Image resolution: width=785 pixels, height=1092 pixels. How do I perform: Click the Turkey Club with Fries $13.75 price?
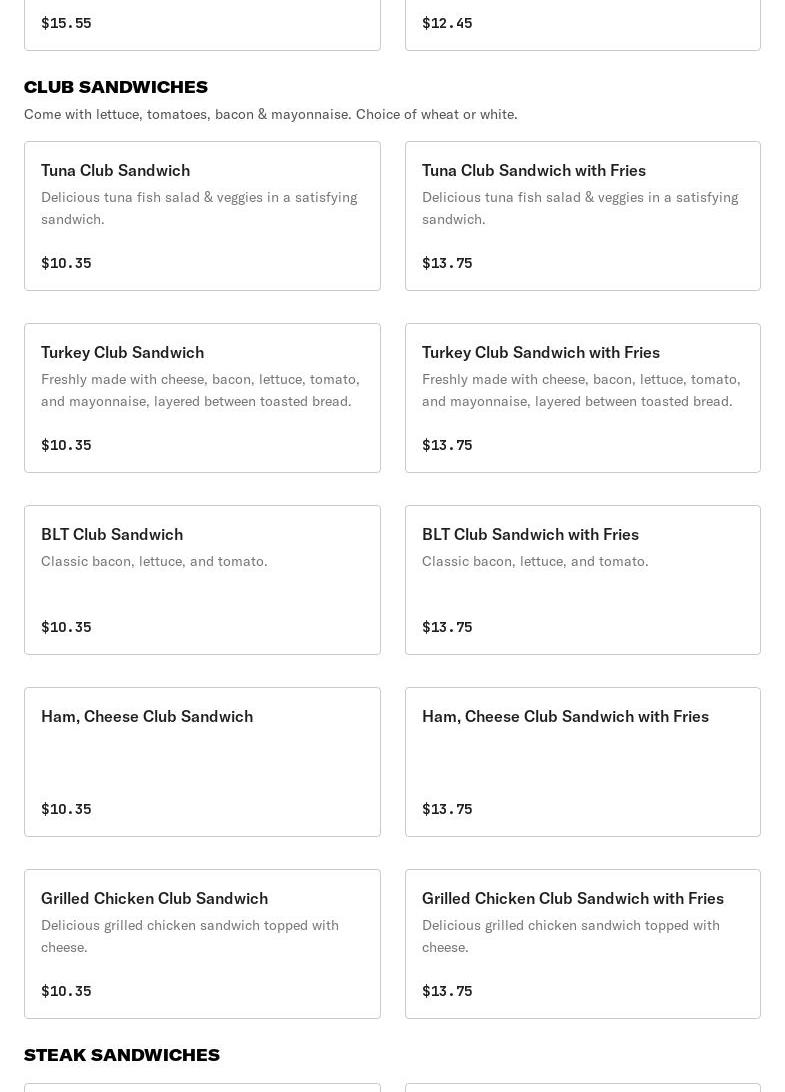pyautogui.click(x=447, y=445)
